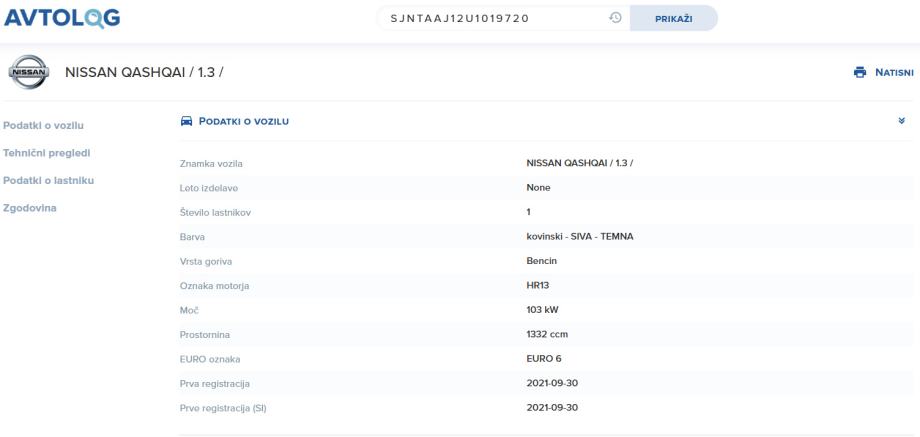Click the Prva registracija date 2021-09-30
Screen dimensions: 920x437
click(x=552, y=383)
